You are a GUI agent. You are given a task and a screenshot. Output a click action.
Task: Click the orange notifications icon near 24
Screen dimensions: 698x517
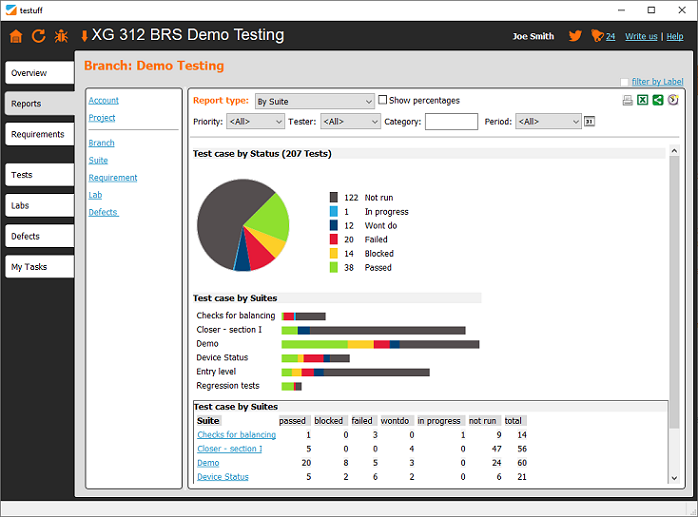(597, 36)
